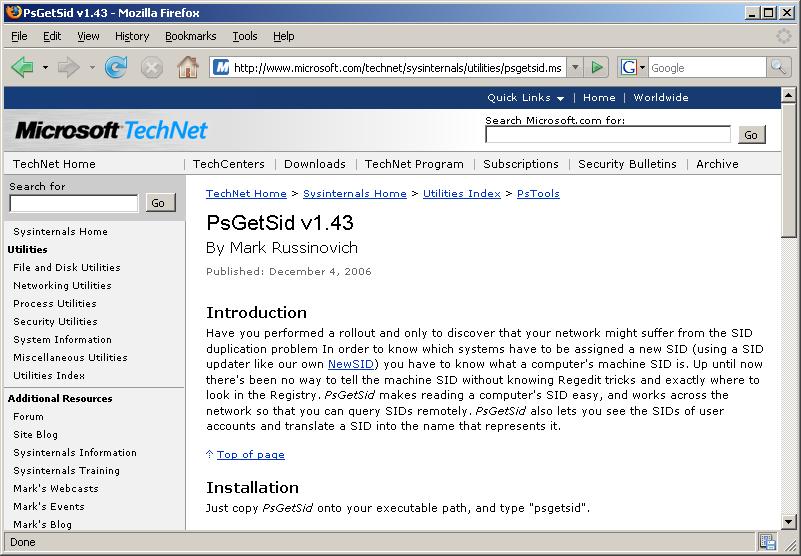Click the TechNet Home breadcrumb link

(x=246, y=194)
